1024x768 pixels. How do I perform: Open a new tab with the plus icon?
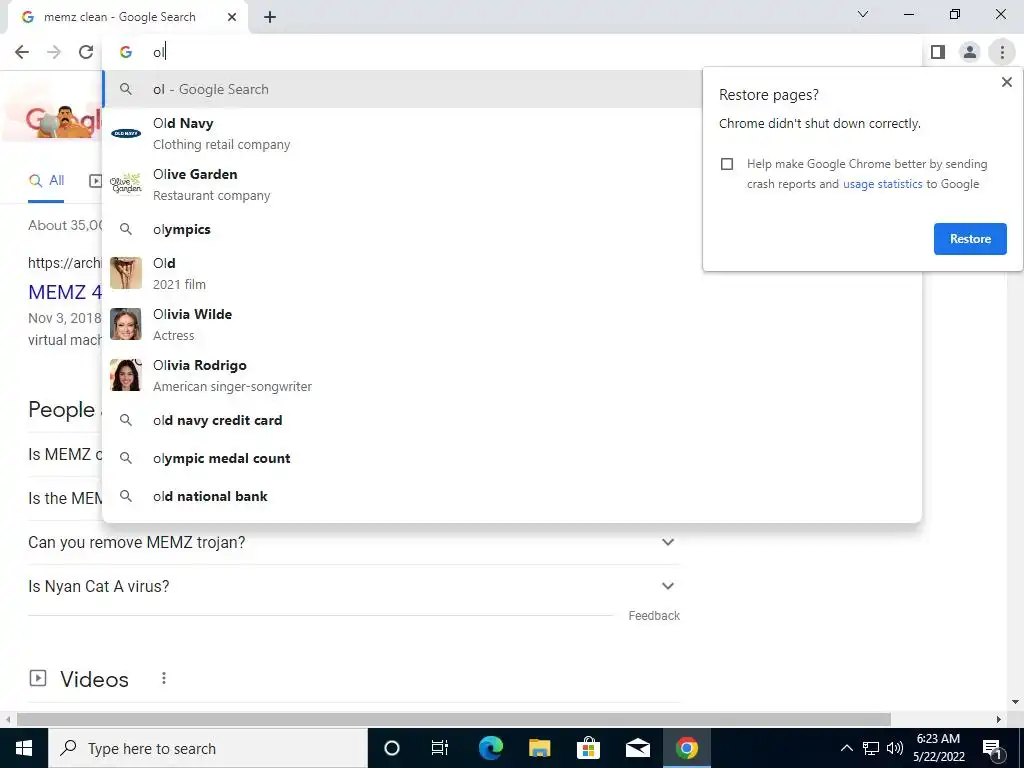click(x=270, y=18)
